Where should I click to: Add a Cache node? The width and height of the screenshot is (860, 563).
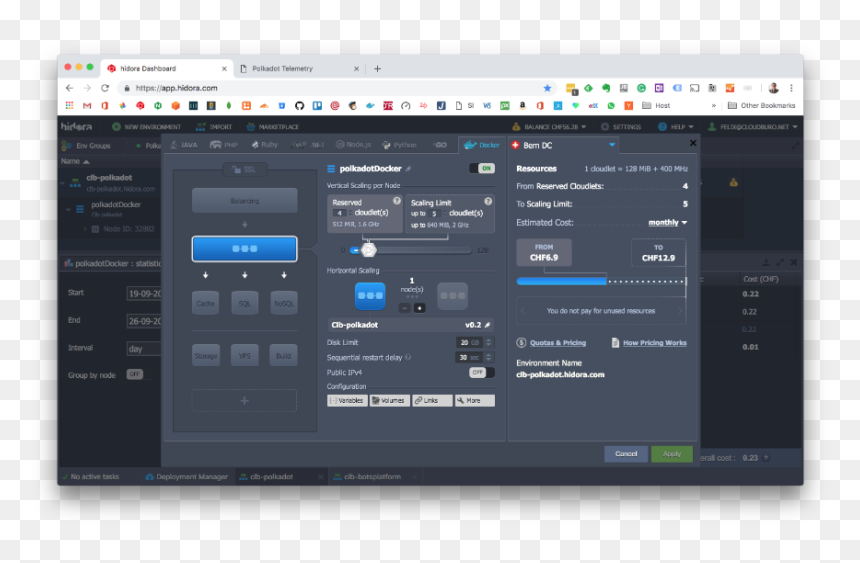coord(205,303)
